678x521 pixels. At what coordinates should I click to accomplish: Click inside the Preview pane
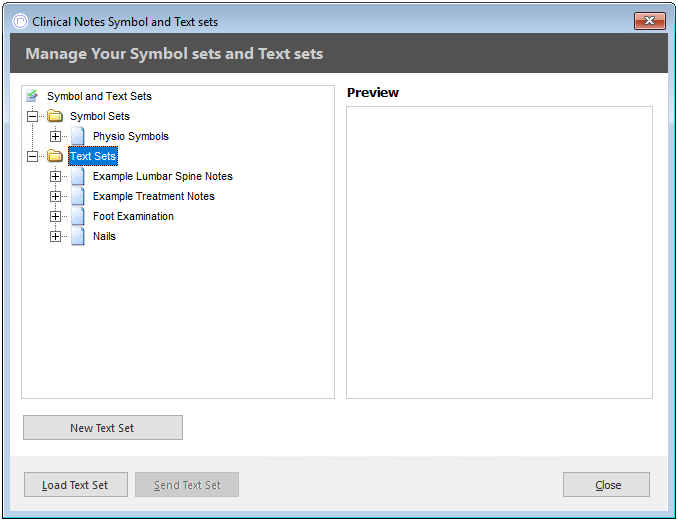tap(499, 253)
